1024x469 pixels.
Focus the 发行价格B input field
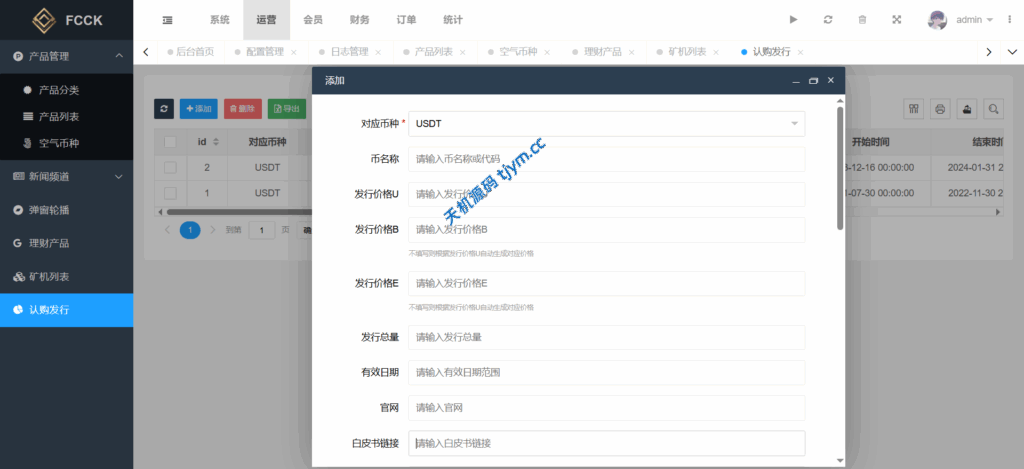coord(607,230)
